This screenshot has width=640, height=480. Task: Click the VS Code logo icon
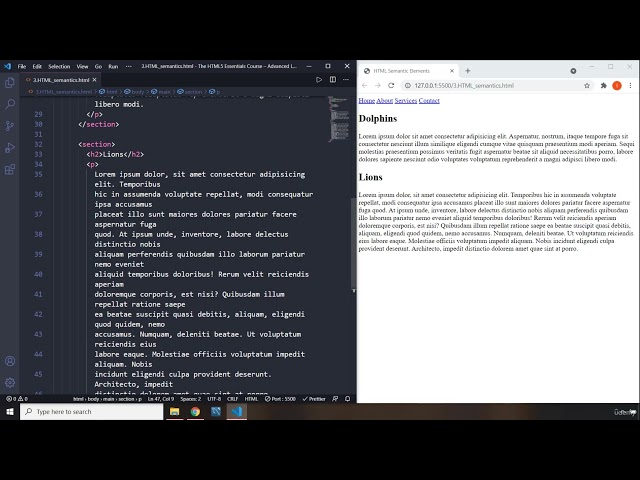click(x=7, y=66)
